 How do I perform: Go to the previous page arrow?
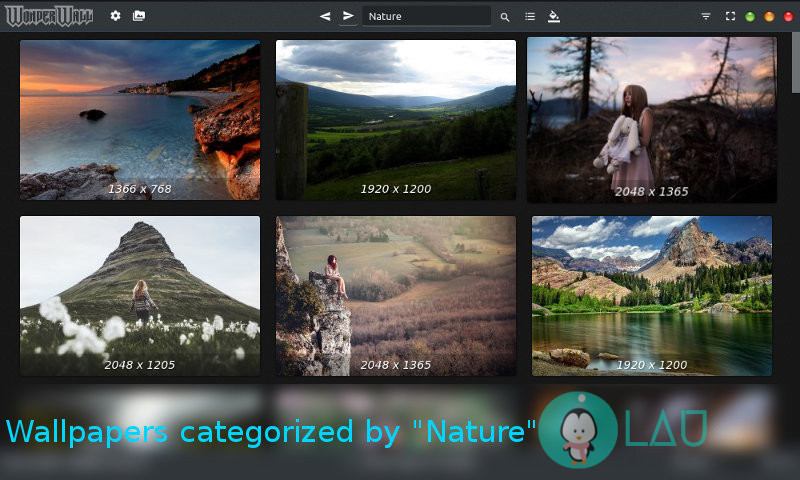(325, 16)
